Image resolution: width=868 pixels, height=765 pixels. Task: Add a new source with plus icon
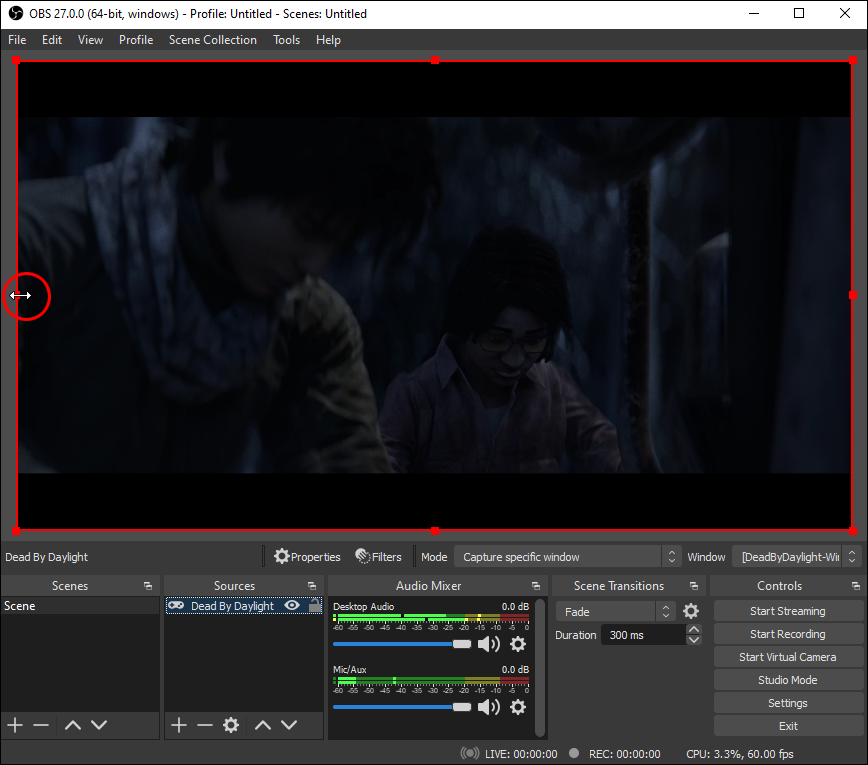(179, 725)
